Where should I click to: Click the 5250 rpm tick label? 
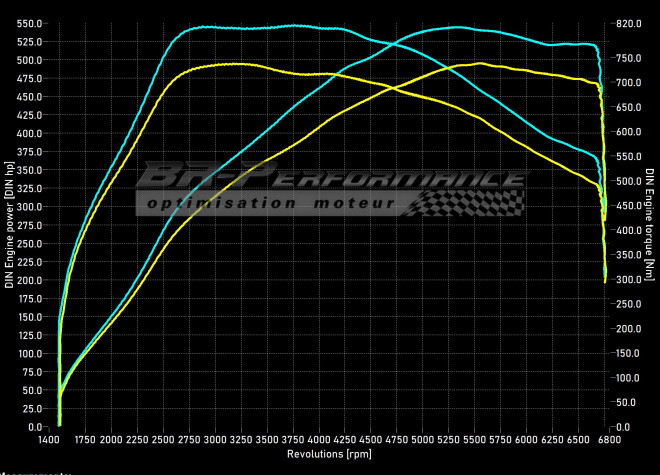(x=449, y=440)
